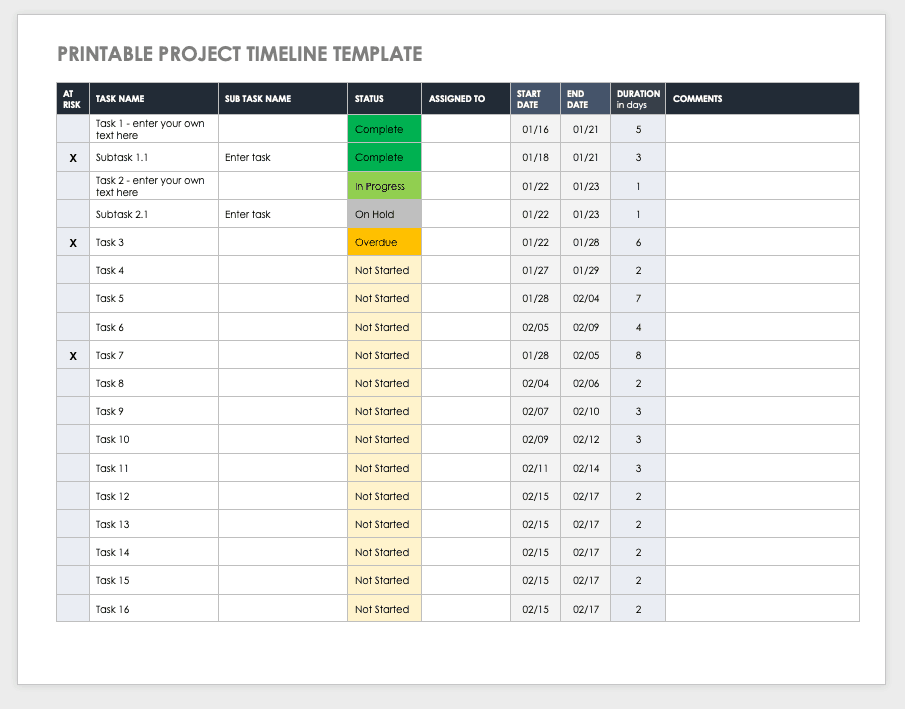905x709 pixels.
Task: Click the COMMENTS column header
Action: click(x=697, y=99)
